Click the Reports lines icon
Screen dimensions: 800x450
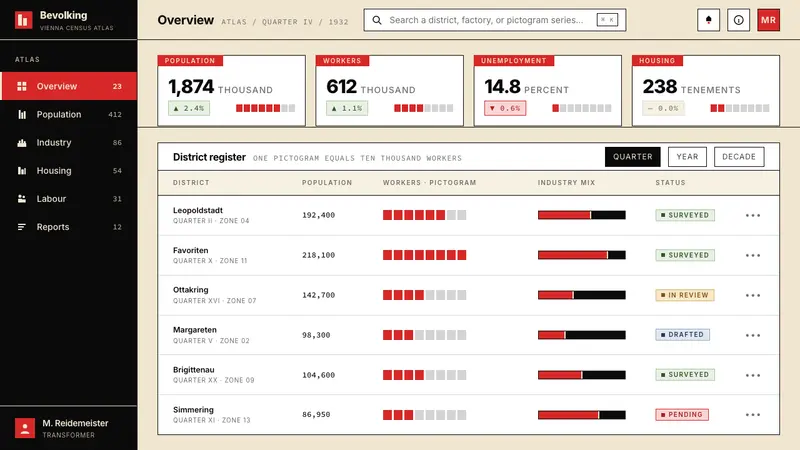[21, 227]
